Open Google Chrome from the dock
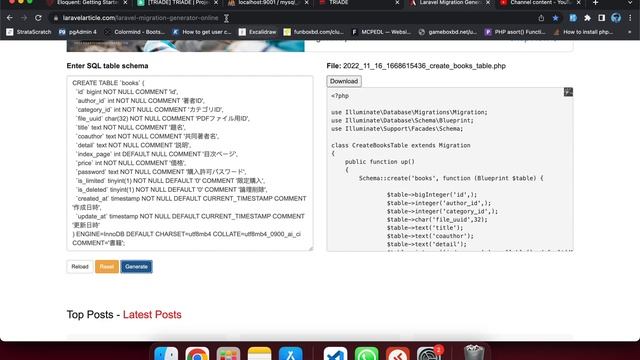Viewport: 640px width, 360px height. point(197,354)
